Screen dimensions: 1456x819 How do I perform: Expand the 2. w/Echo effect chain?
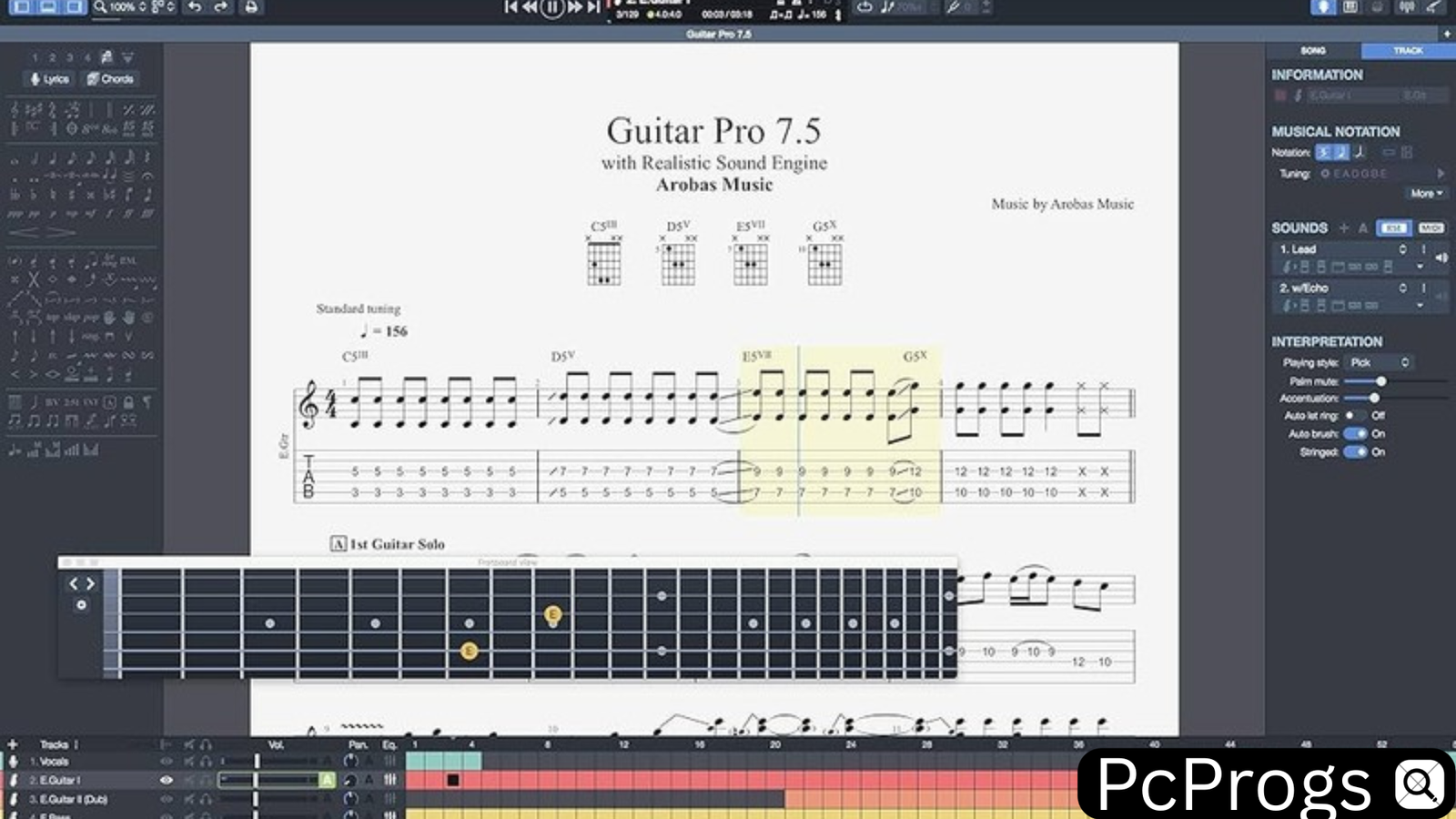point(1420,306)
